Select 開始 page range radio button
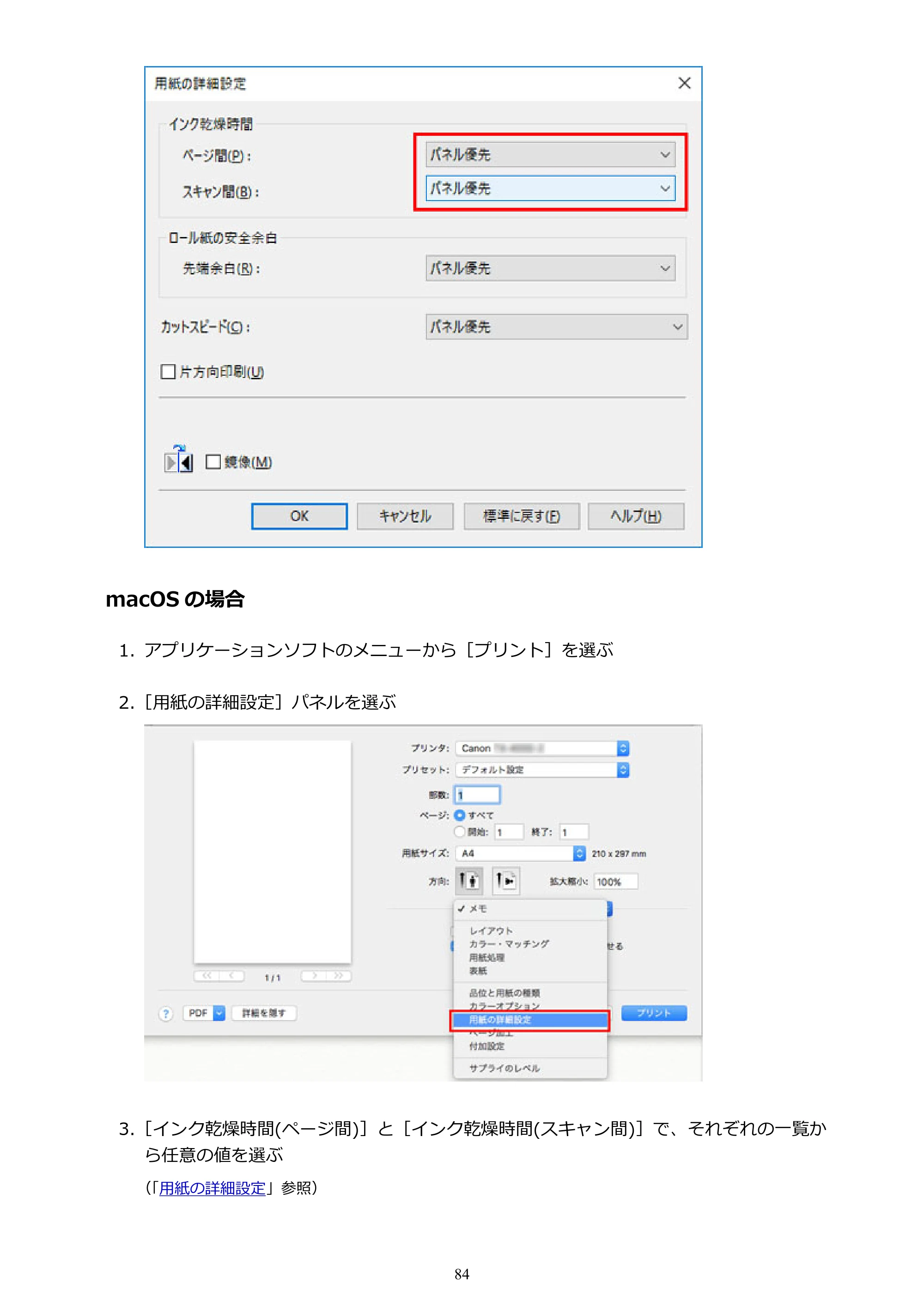This screenshot has width=924, height=1307. [460, 832]
